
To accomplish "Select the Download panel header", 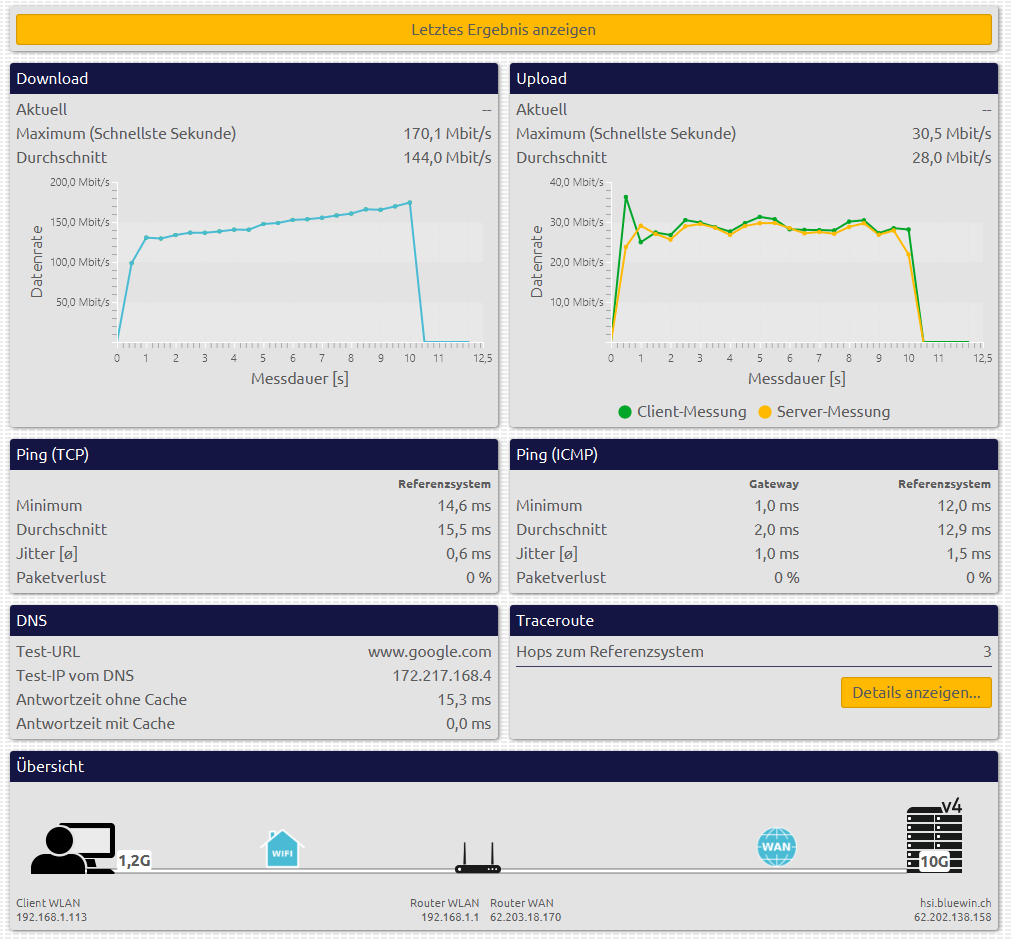I will pyautogui.click(x=254, y=79).
